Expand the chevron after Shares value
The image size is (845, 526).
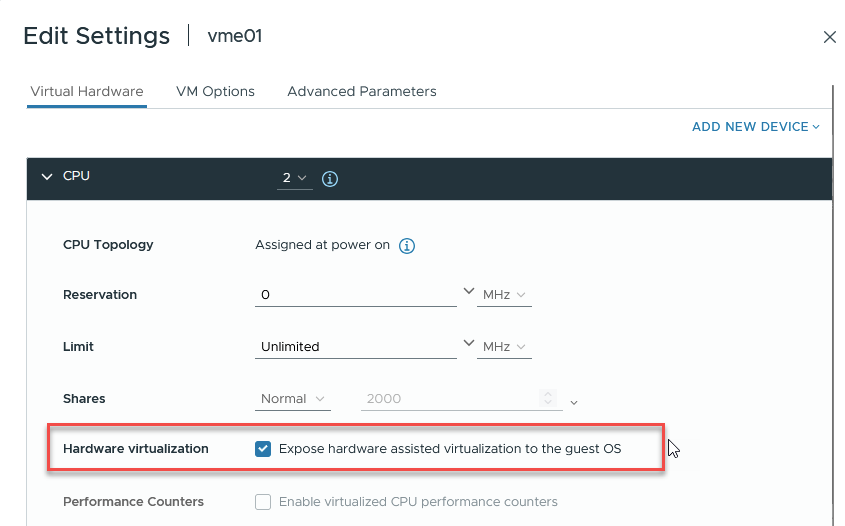pos(574,402)
